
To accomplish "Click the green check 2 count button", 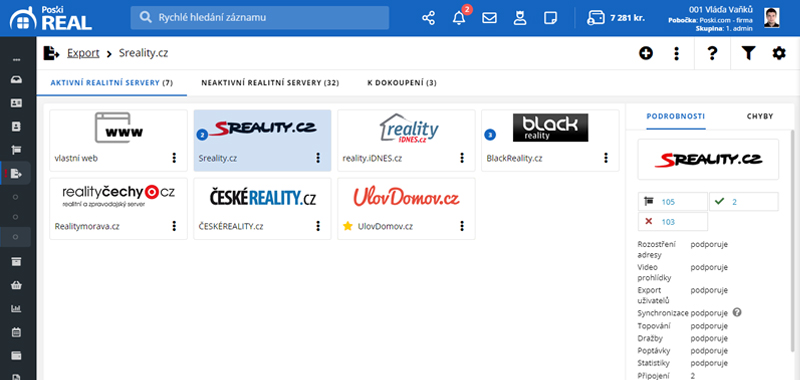I will point(743,201).
